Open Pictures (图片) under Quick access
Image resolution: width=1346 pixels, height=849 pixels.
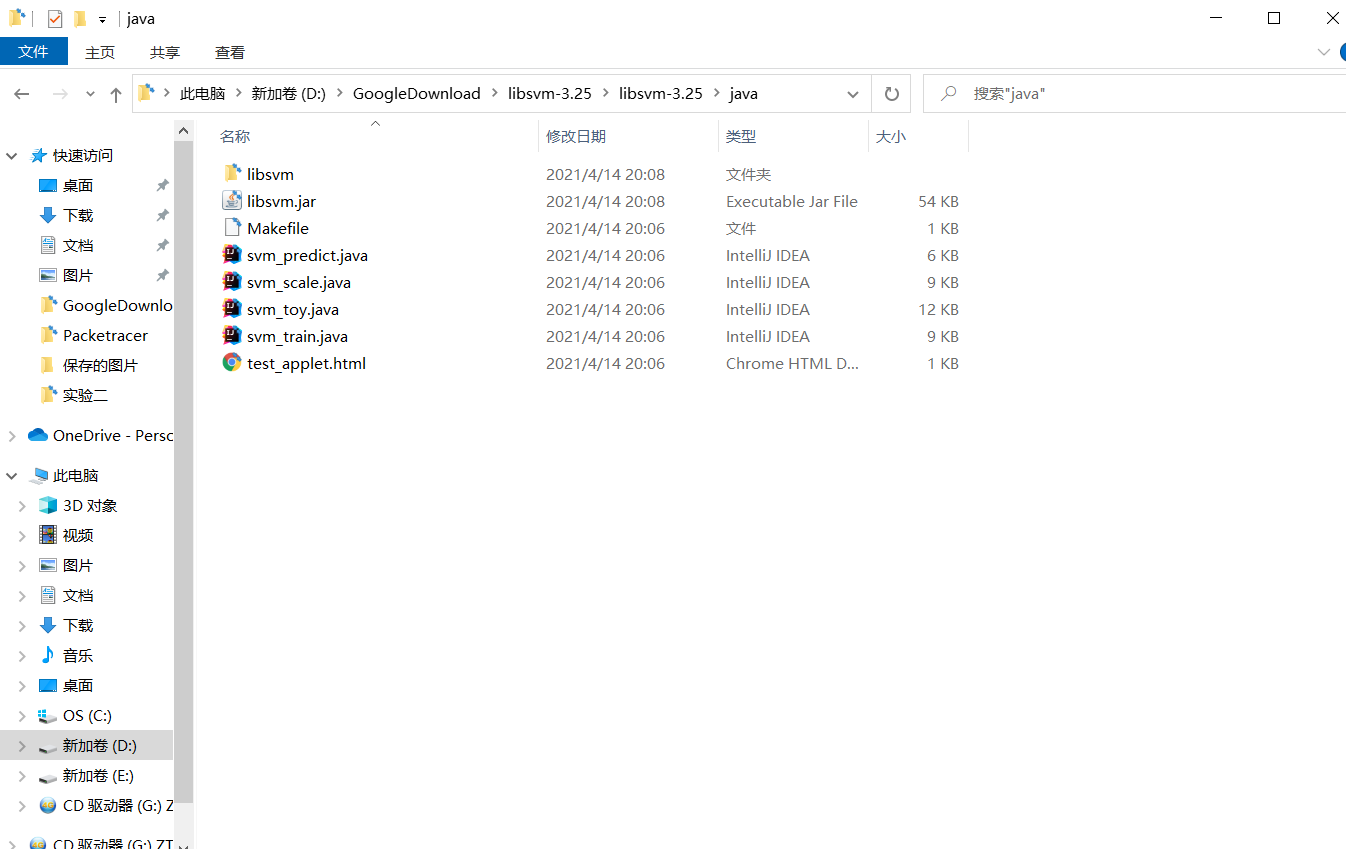coord(78,275)
